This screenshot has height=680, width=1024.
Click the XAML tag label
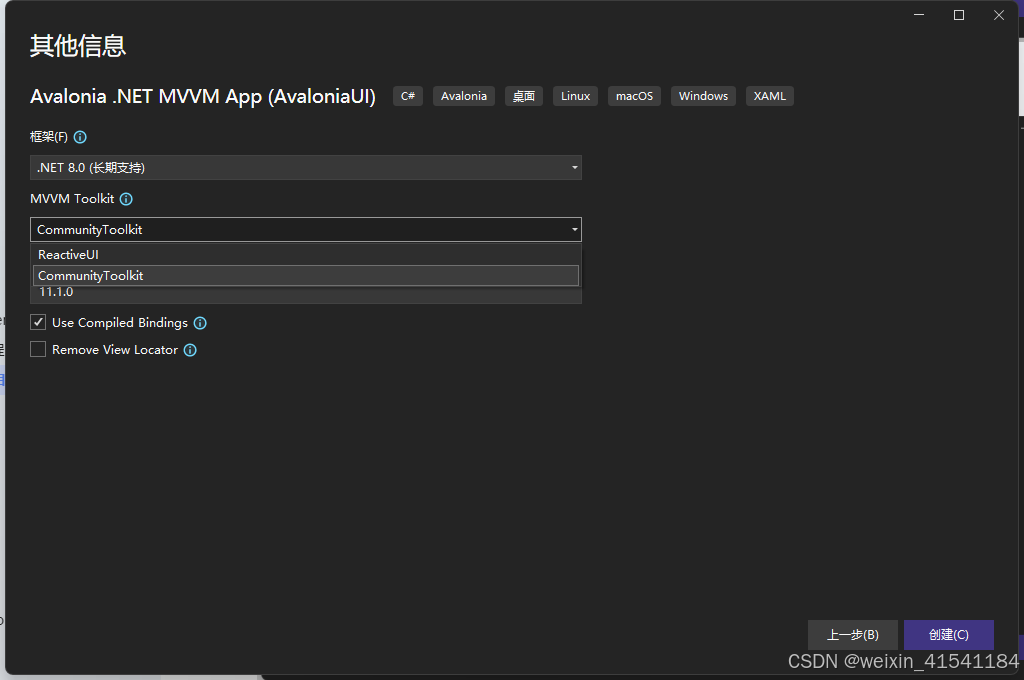[770, 96]
